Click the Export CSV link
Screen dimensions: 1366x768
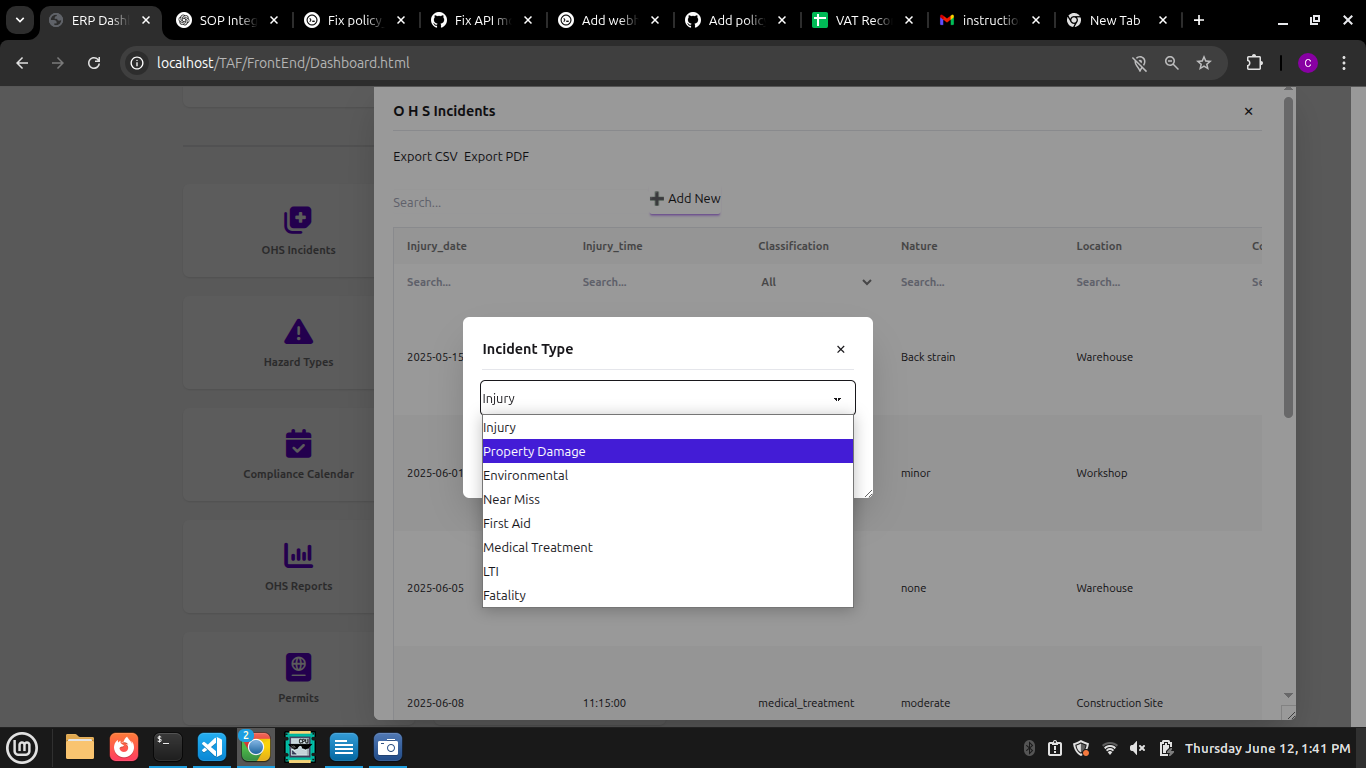click(x=425, y=157)
